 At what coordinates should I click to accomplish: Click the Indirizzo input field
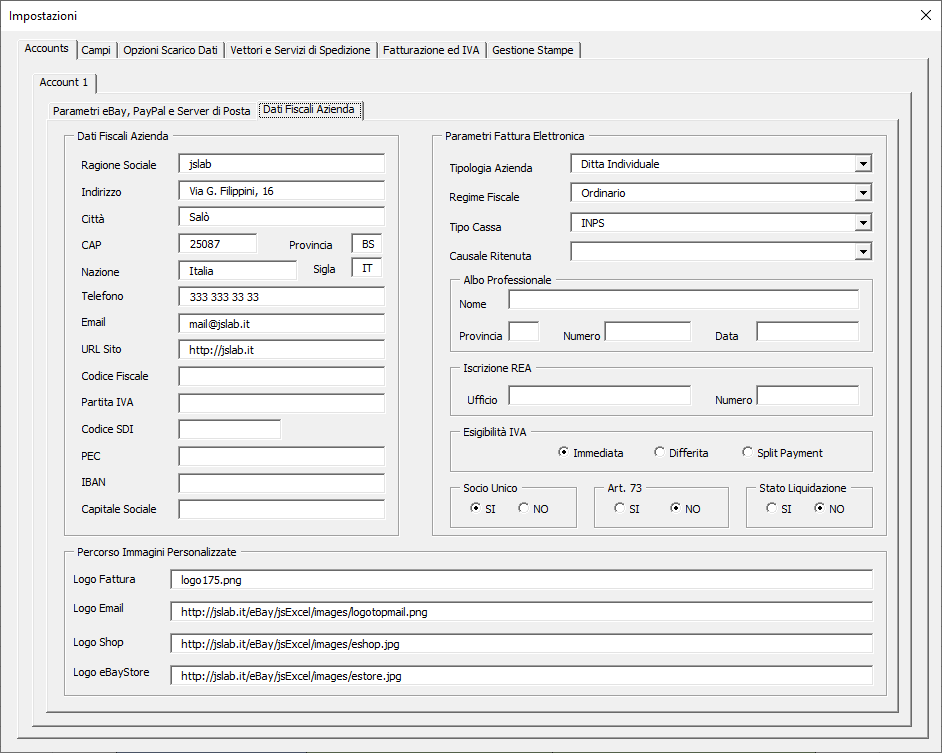coord(281,191)
